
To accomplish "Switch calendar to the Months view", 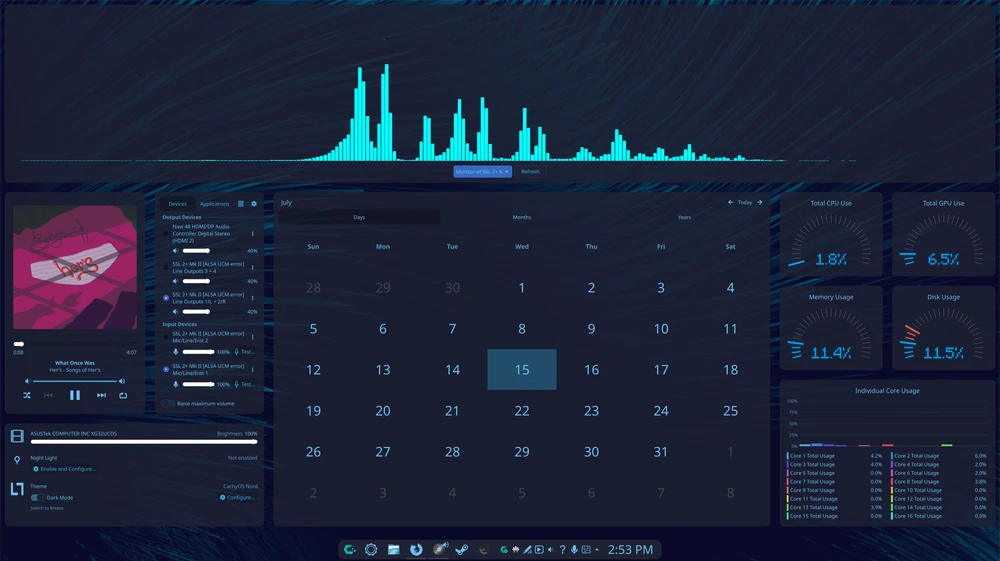I will pyautogui.click(x=522, y=217).
